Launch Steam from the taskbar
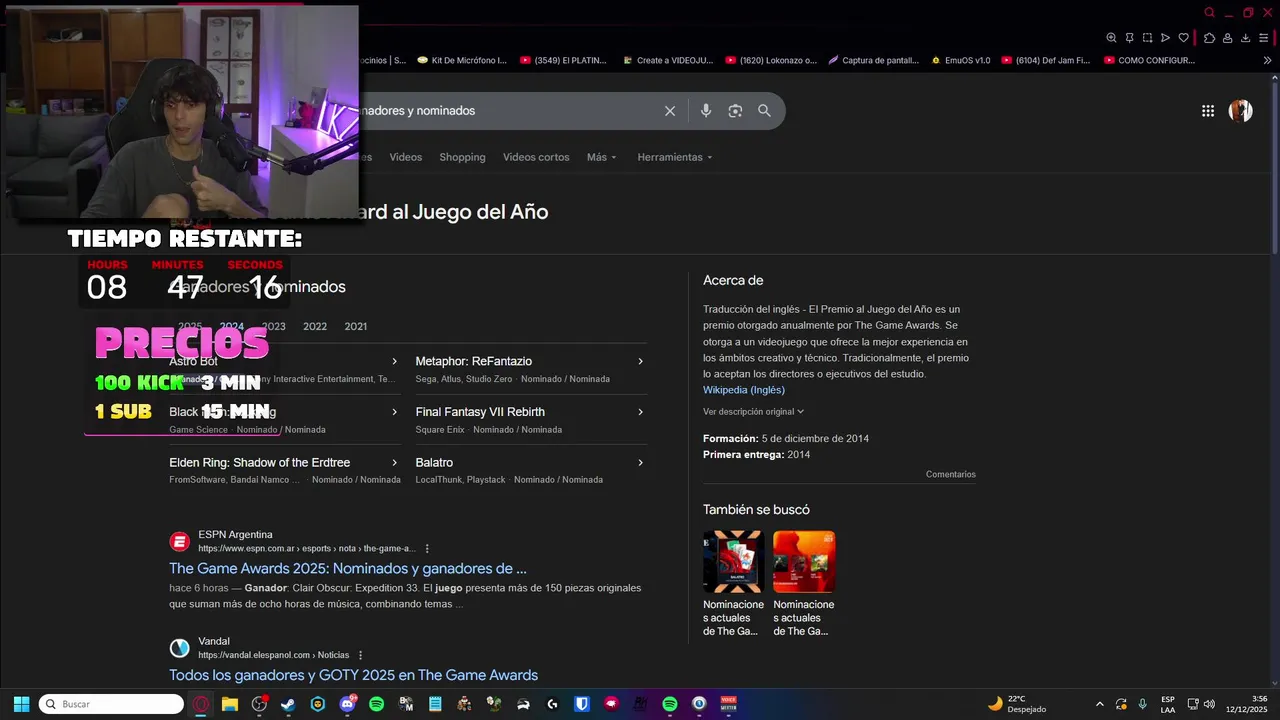Image resolution: width=1280 pixels, height=720 pixels. pyautogui.click(x=288, y=704)
